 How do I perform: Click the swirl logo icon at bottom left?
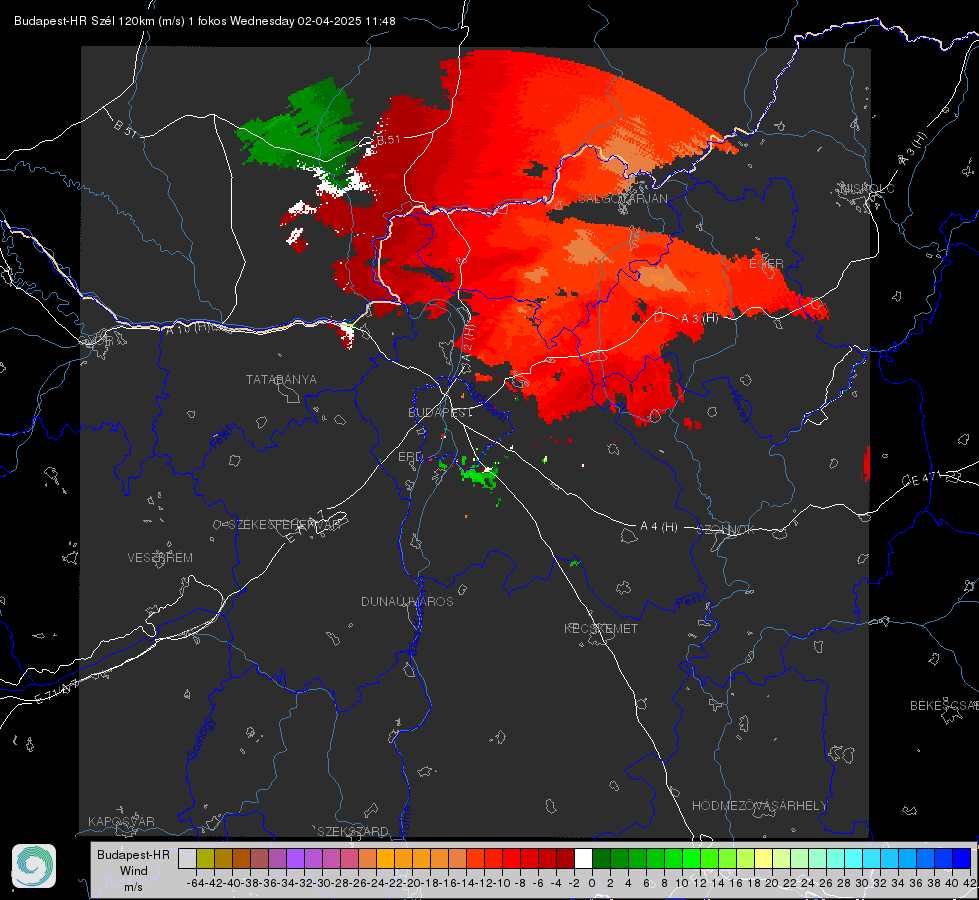(x=34, y=866)
